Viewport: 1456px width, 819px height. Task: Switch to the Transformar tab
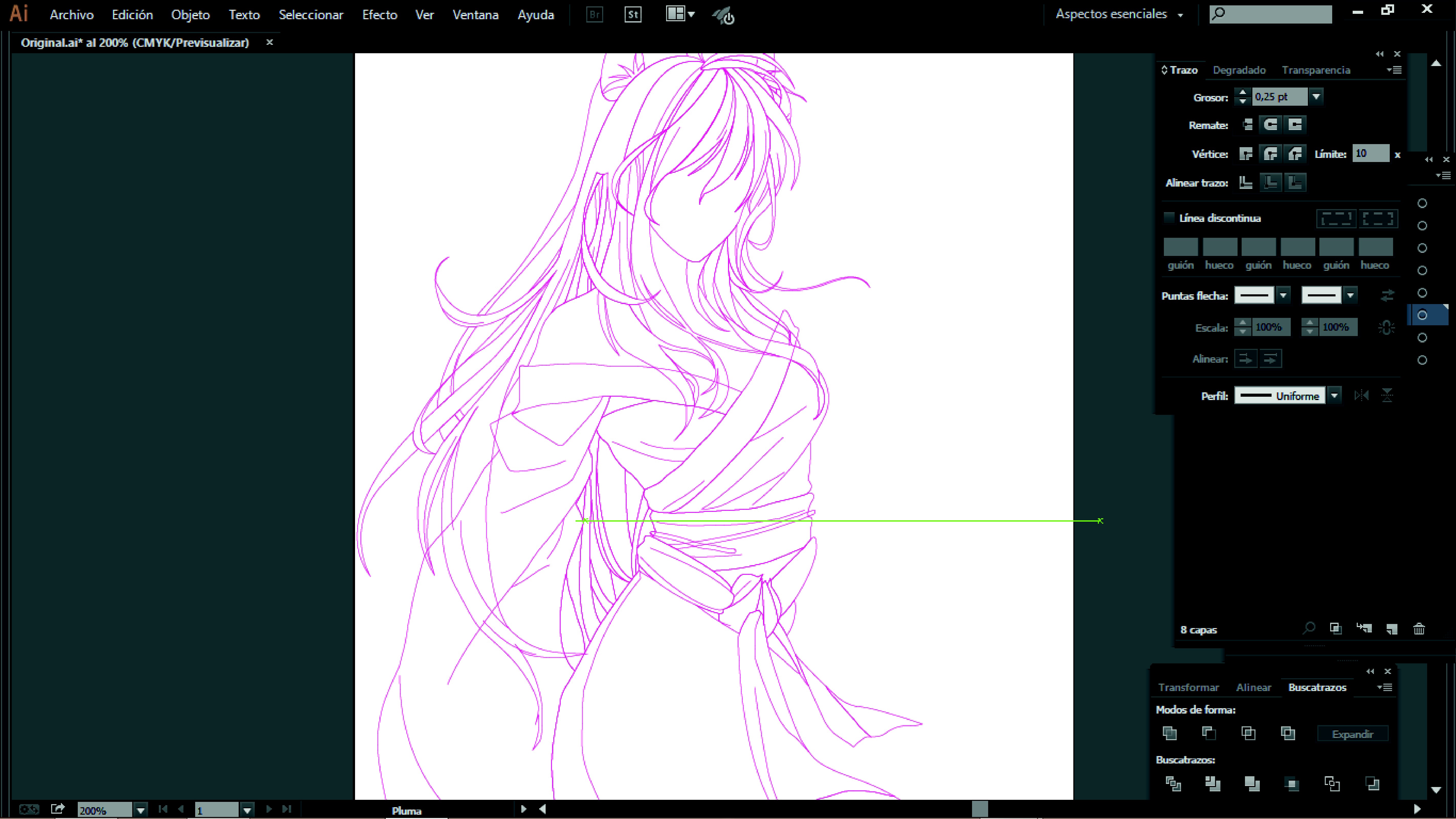pyautogui.click(x=1188, y=687)
